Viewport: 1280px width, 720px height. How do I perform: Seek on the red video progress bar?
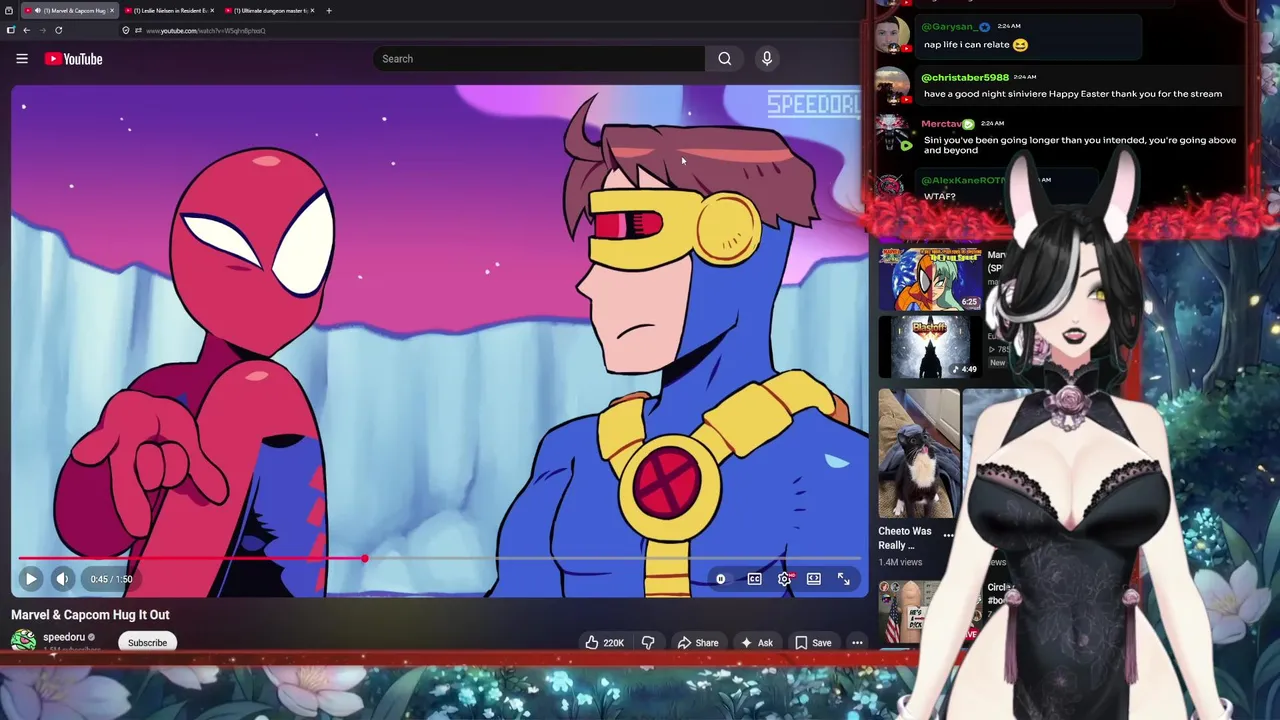[440, 558]
